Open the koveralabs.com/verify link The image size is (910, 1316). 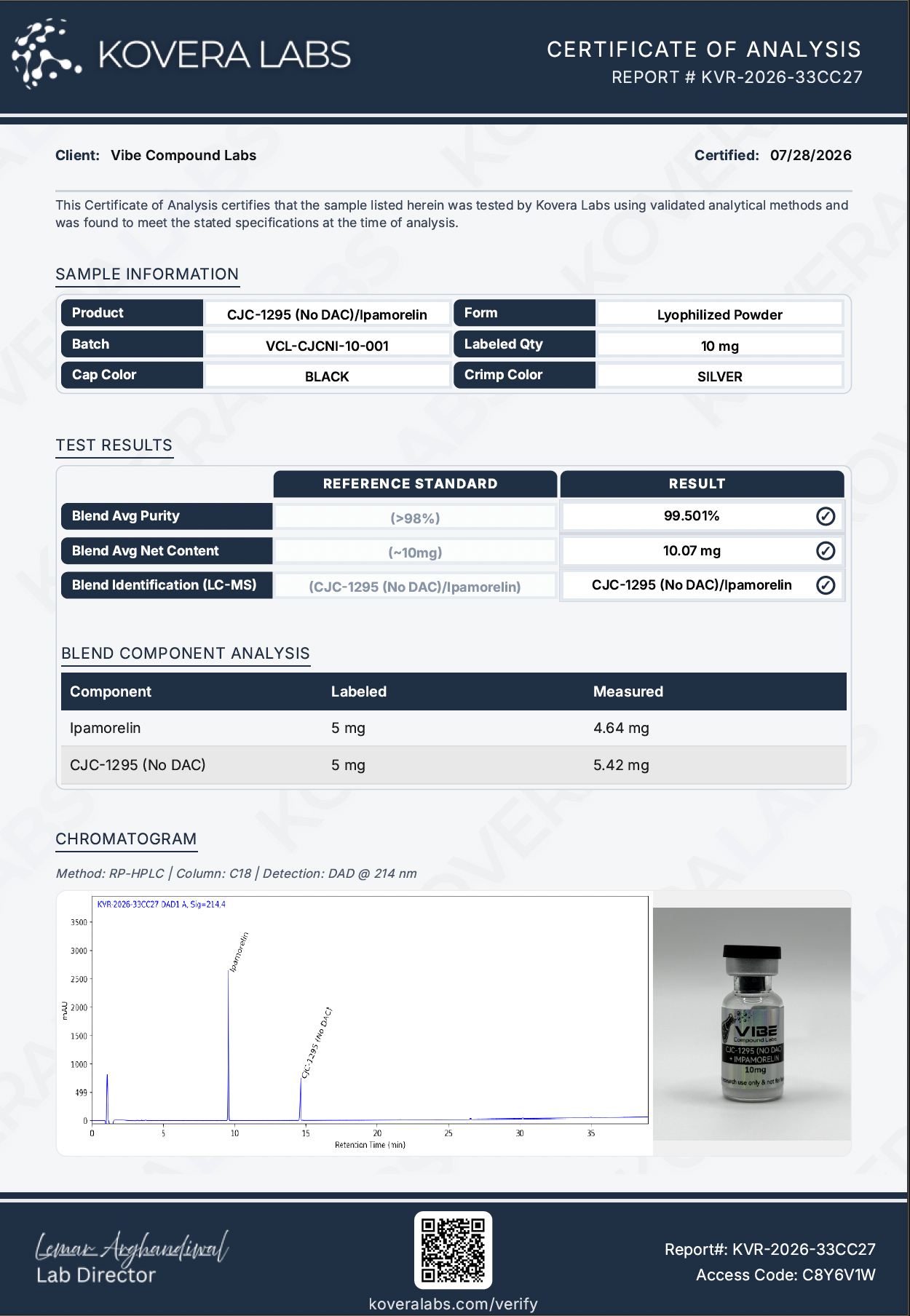pyautogui.click(x=453, y=1304)
